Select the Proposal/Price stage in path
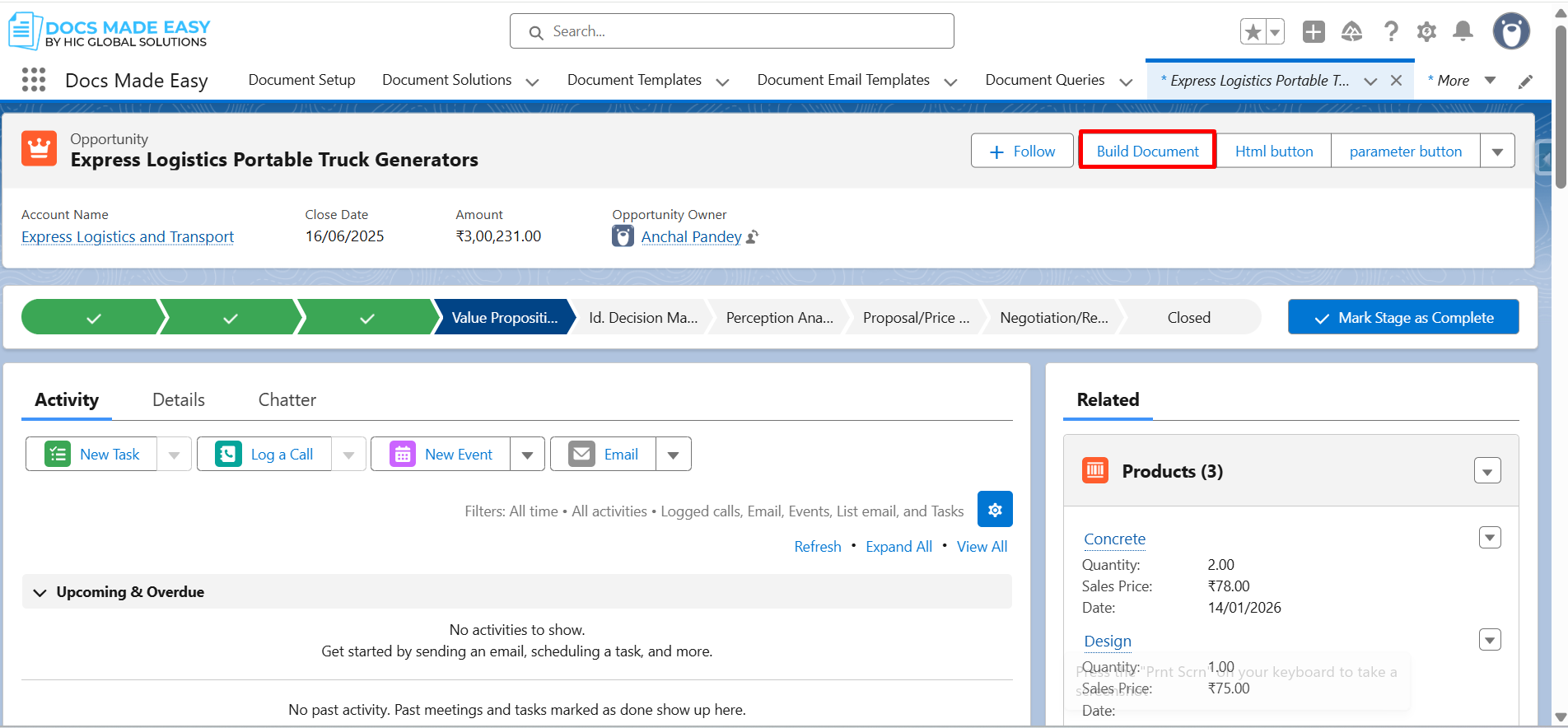The width and height of the screenshot is (1568, 728). 915,318
